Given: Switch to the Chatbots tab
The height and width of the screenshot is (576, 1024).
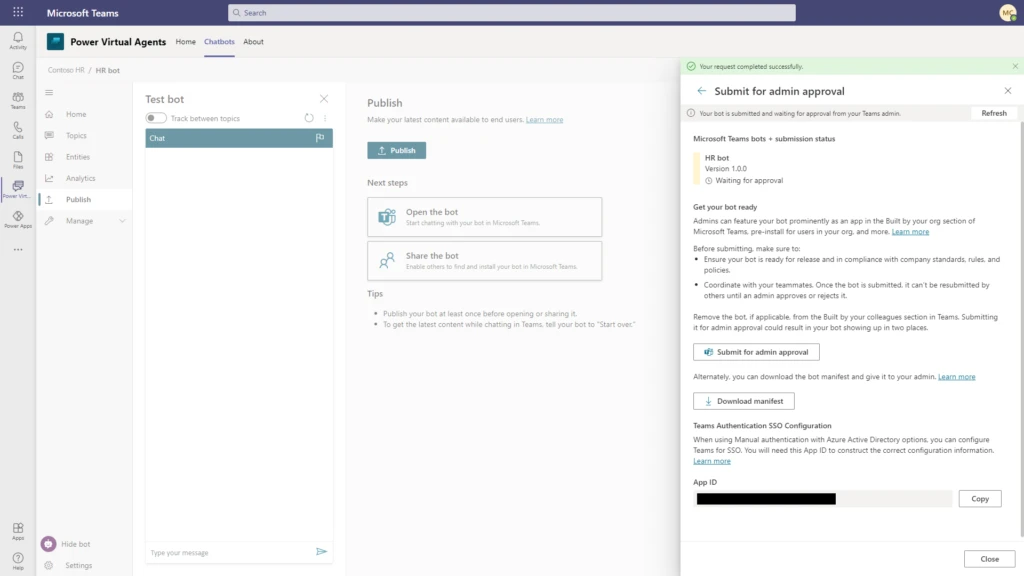Looking at the screenshot, I should (219, 42).
